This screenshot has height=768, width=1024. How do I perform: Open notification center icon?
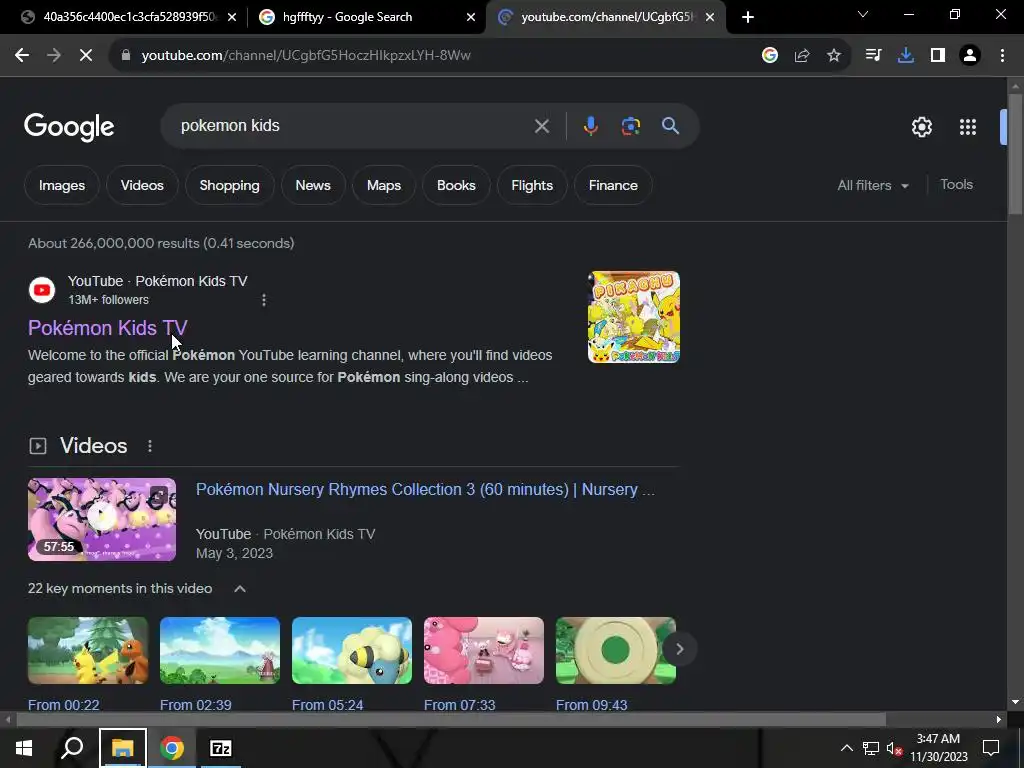click(991, 748)
